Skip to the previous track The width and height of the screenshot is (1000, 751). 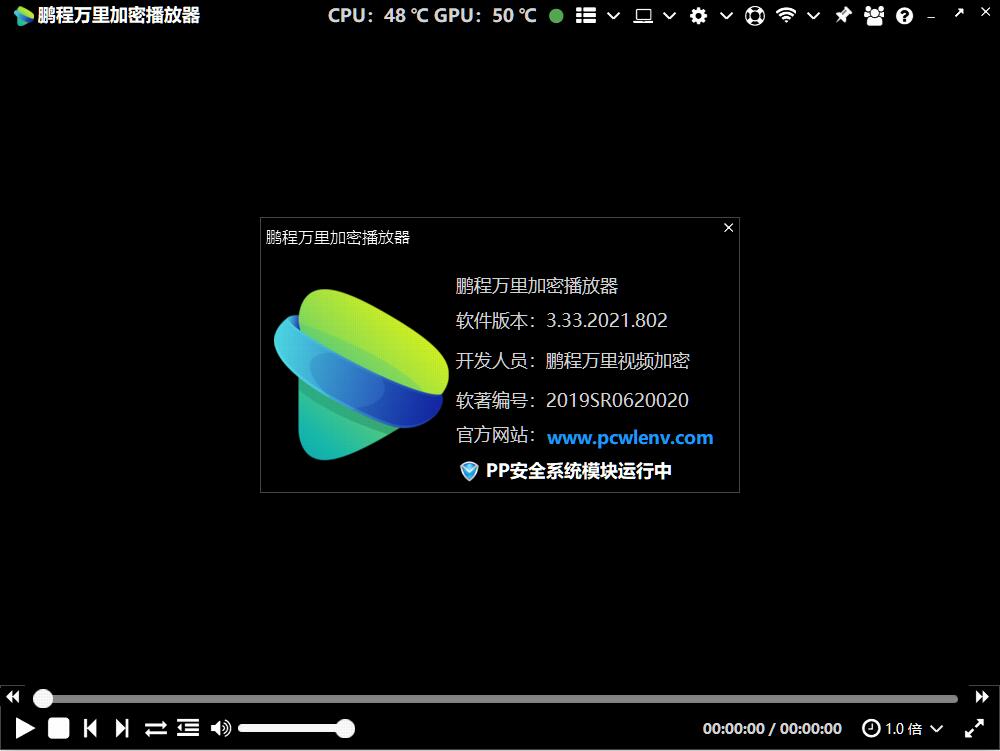90,728
